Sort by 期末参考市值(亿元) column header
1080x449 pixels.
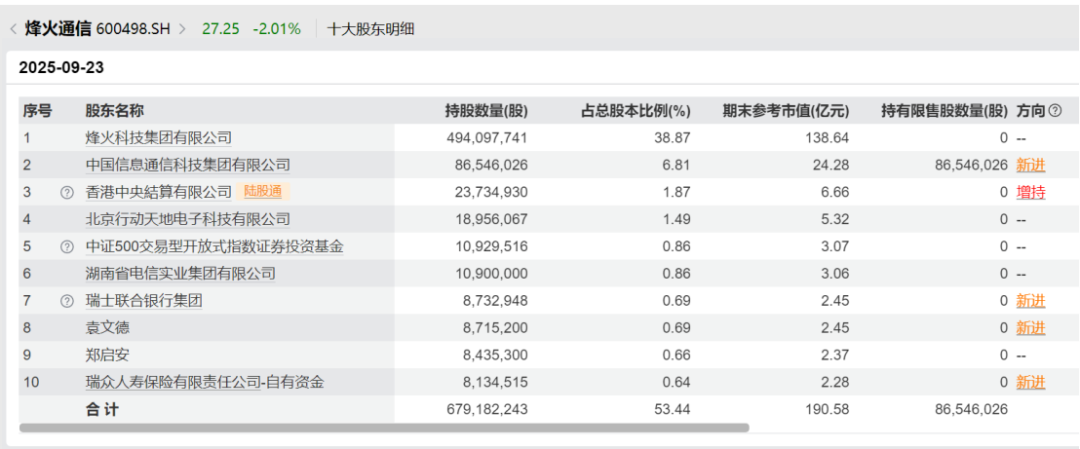point(786,110)
